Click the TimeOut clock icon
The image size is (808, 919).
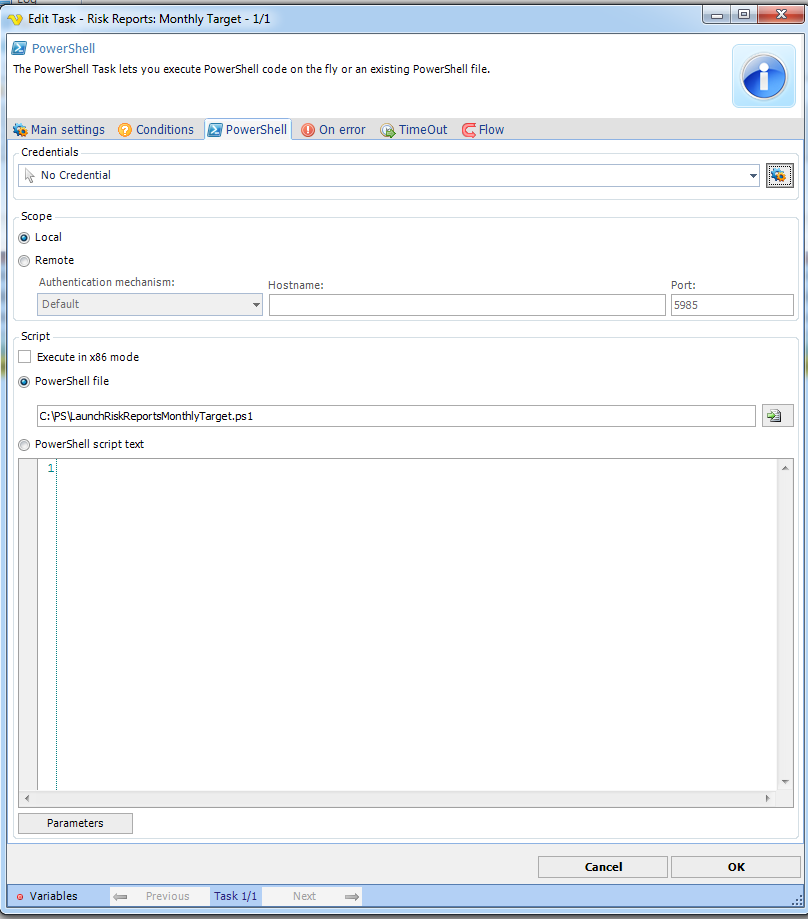click(x=387, y=130)
